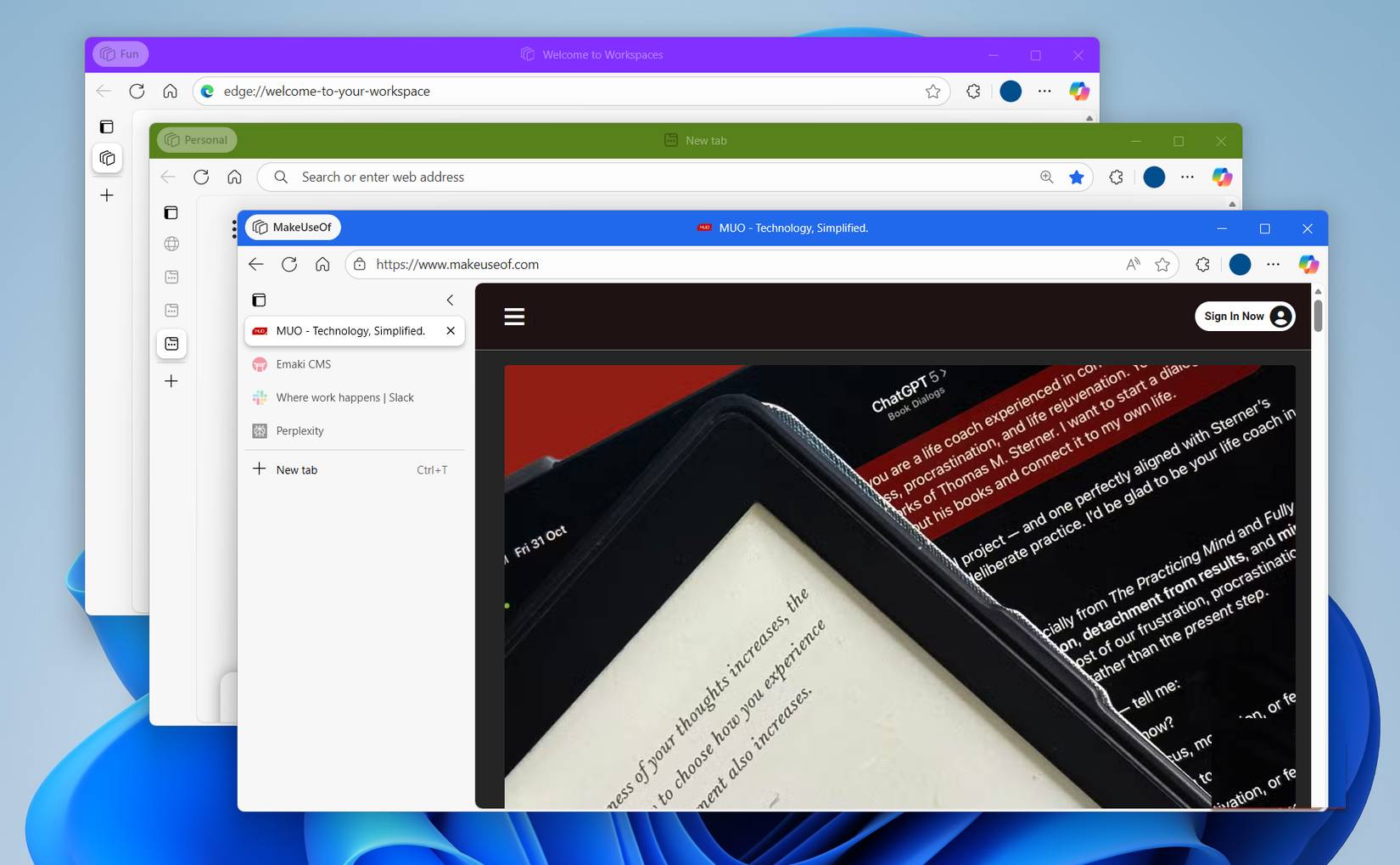Click the Sign In Now button
The width and height of the screenshot is (1400, 865).
point(1245,316)
